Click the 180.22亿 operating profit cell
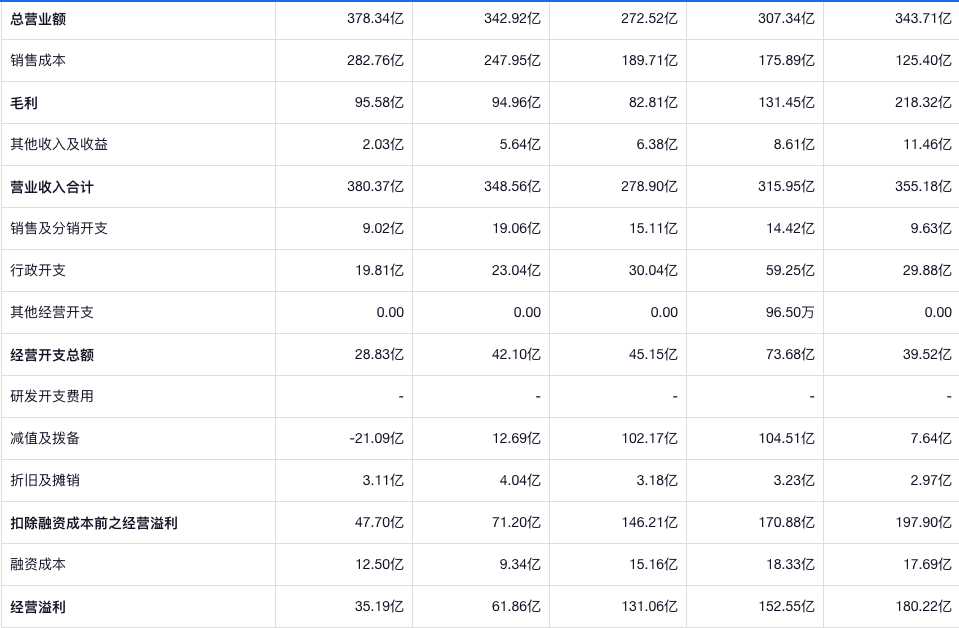 923,607
